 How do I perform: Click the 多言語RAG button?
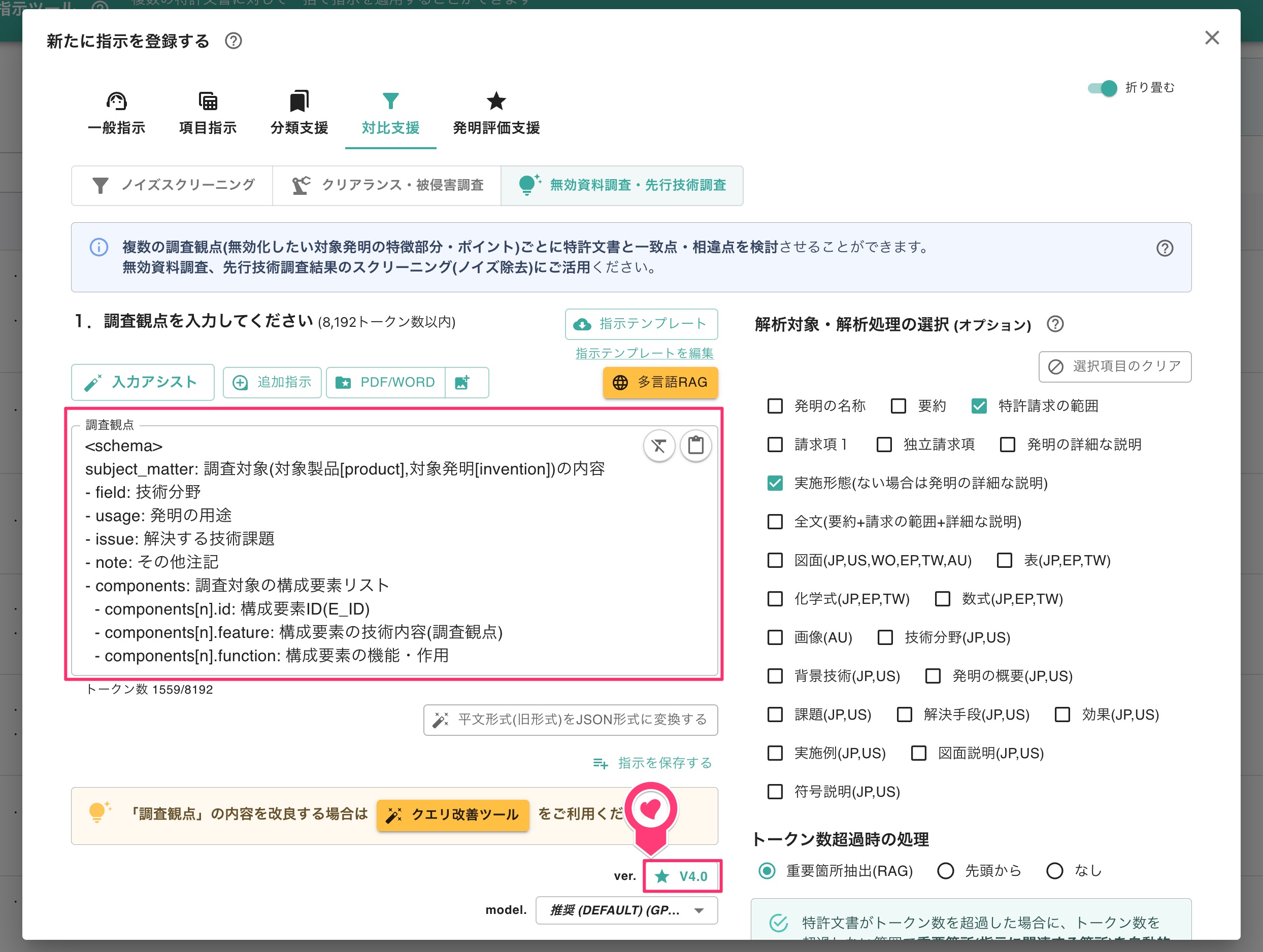[x=660, y=383]
